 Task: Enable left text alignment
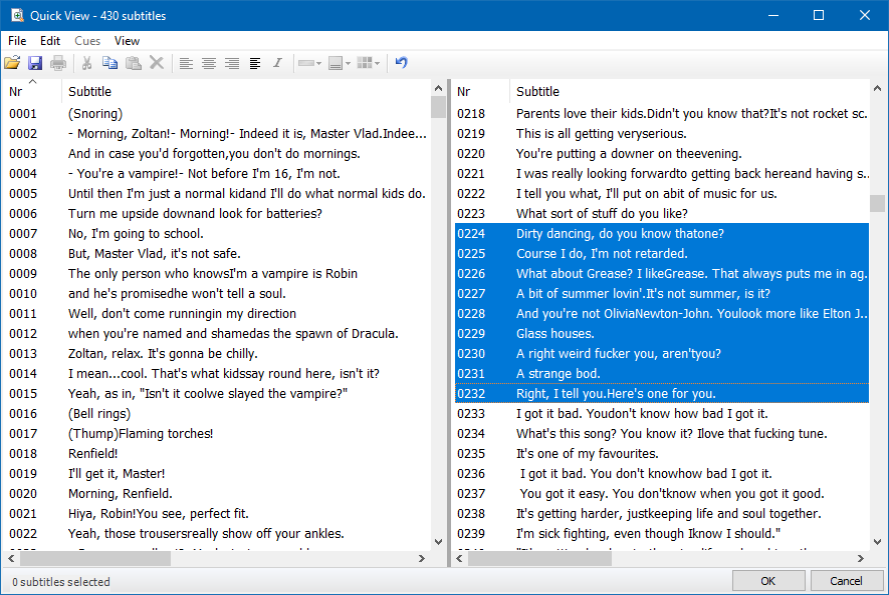tap(186, 62)
